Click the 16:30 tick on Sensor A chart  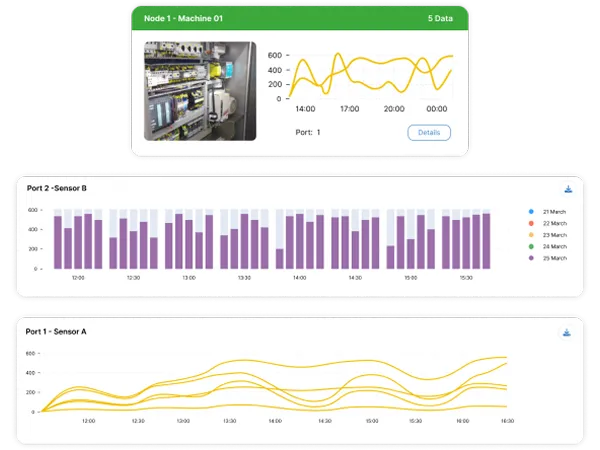[507, 421]
